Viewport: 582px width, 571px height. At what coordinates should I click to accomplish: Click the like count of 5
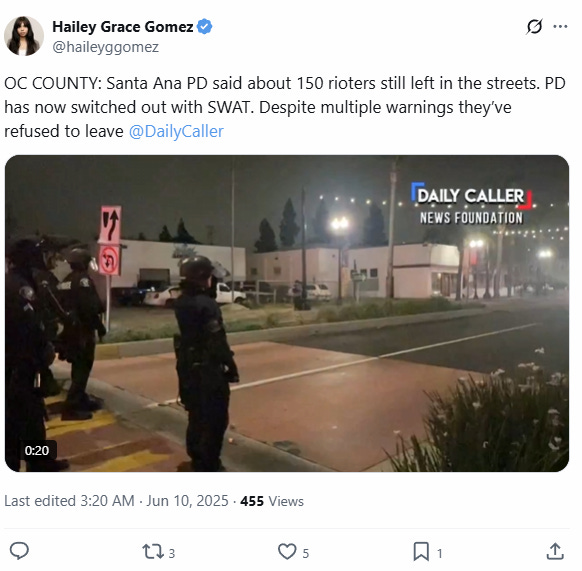tap(305, 554)
